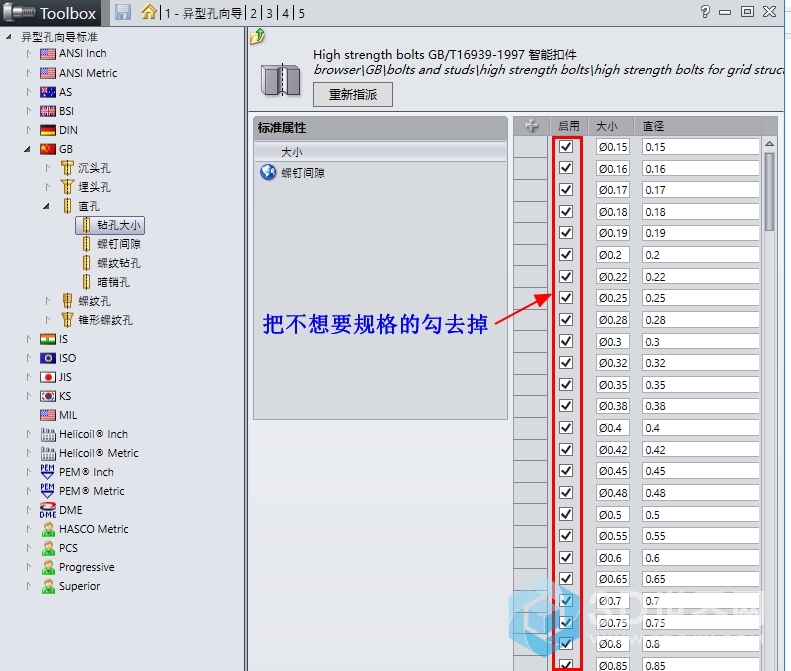Select the HASCO Metric user icon
This screenshot has height=671, width=791.
click(x=48, y=529)
